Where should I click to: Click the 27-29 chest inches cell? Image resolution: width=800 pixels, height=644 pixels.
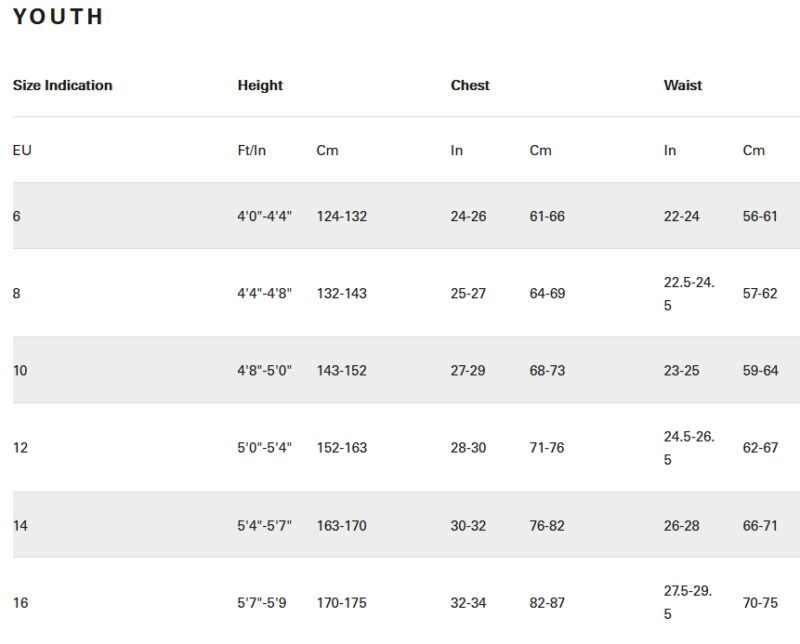[x=467, y=370]
